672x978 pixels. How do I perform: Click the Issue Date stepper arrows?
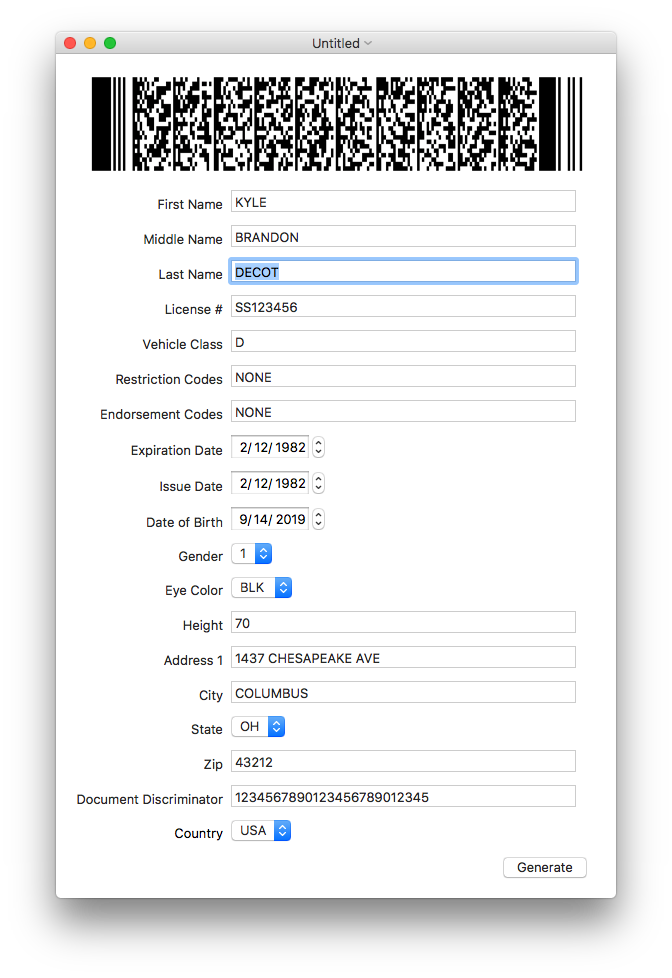[318, 483]
